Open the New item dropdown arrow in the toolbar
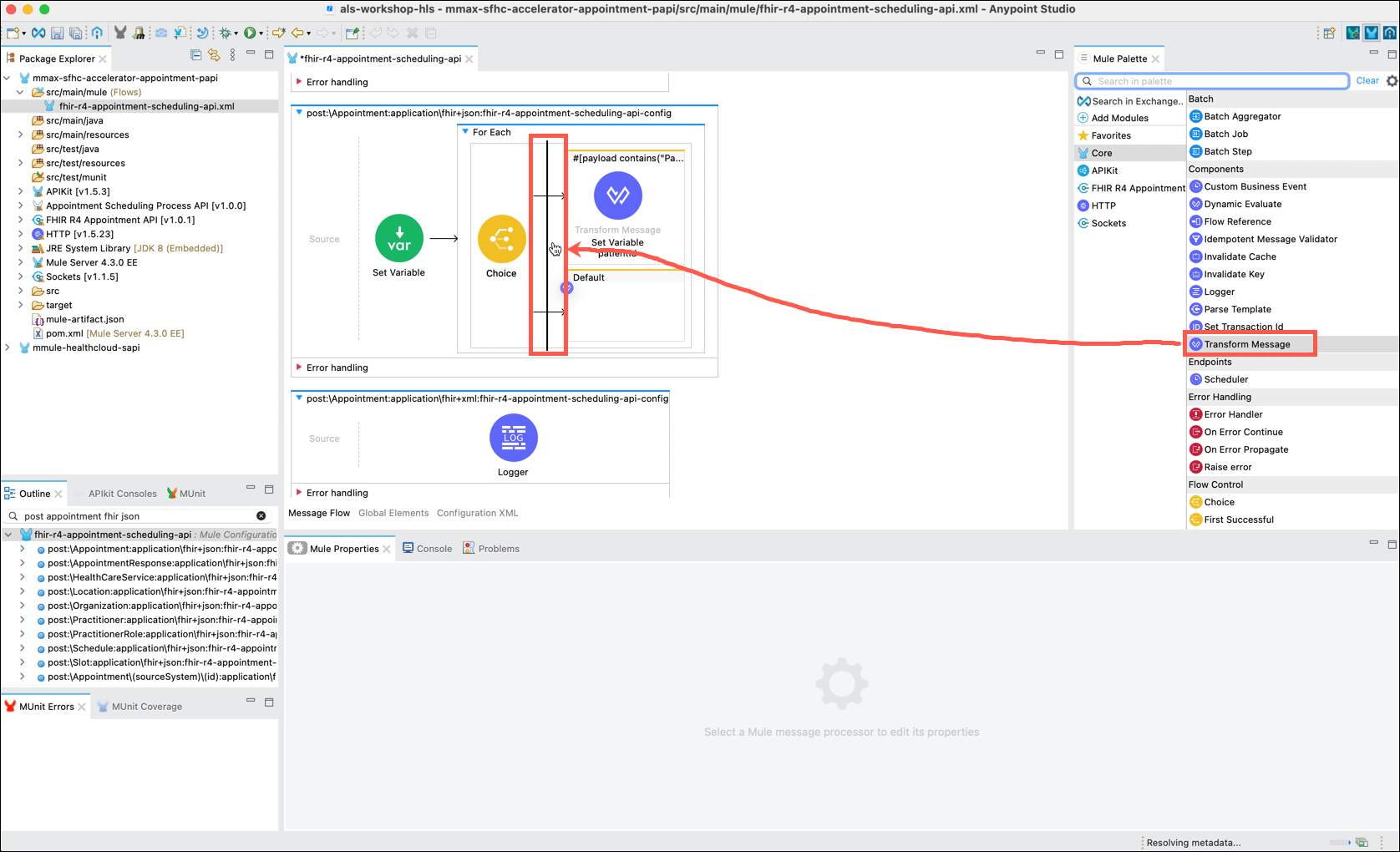Image resolution: width=1400 pixels, height=852 pixels. (23, 34)
